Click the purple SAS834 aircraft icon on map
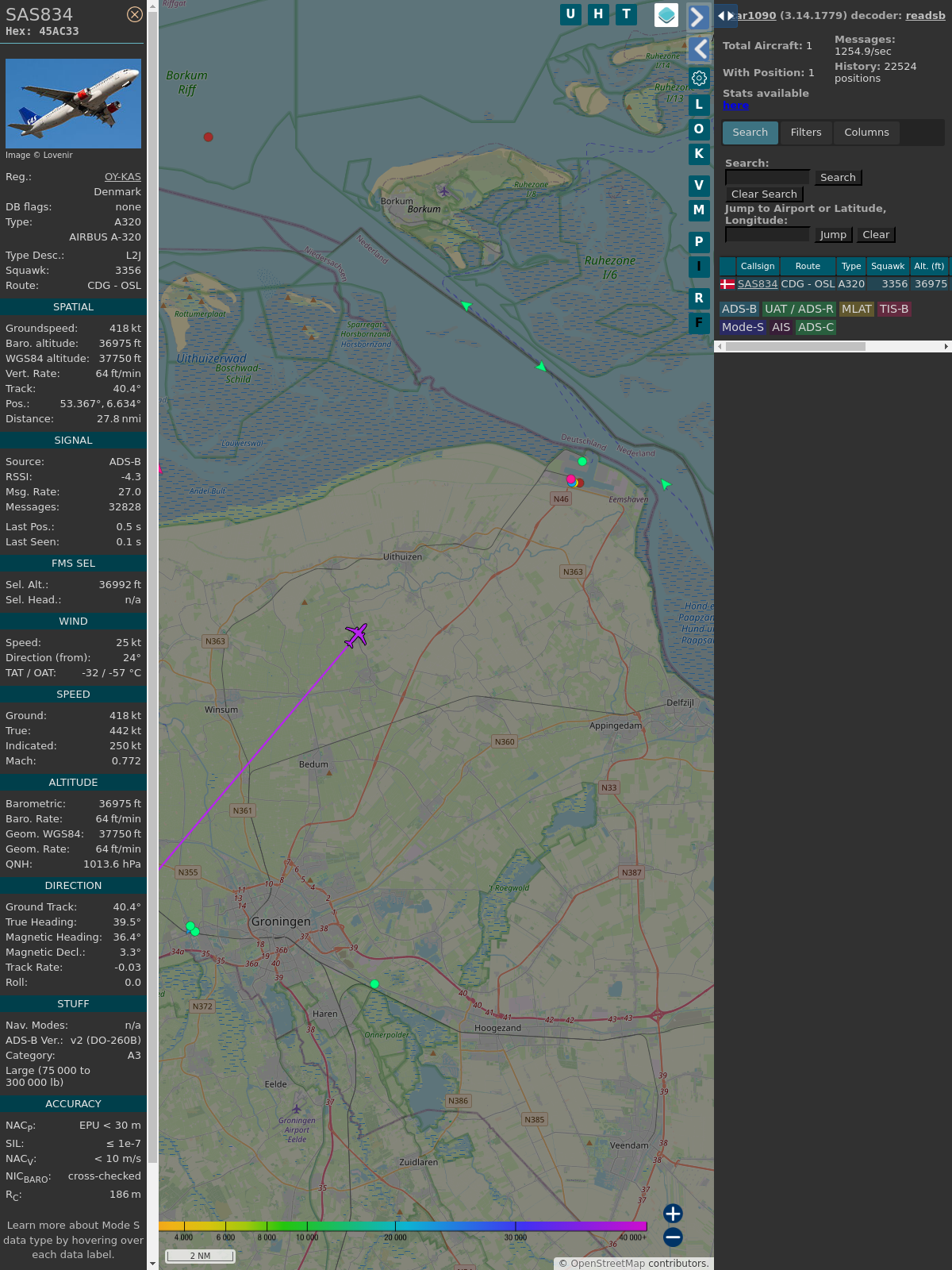This screenshot has width=952, height=1270. click(356, 635)
